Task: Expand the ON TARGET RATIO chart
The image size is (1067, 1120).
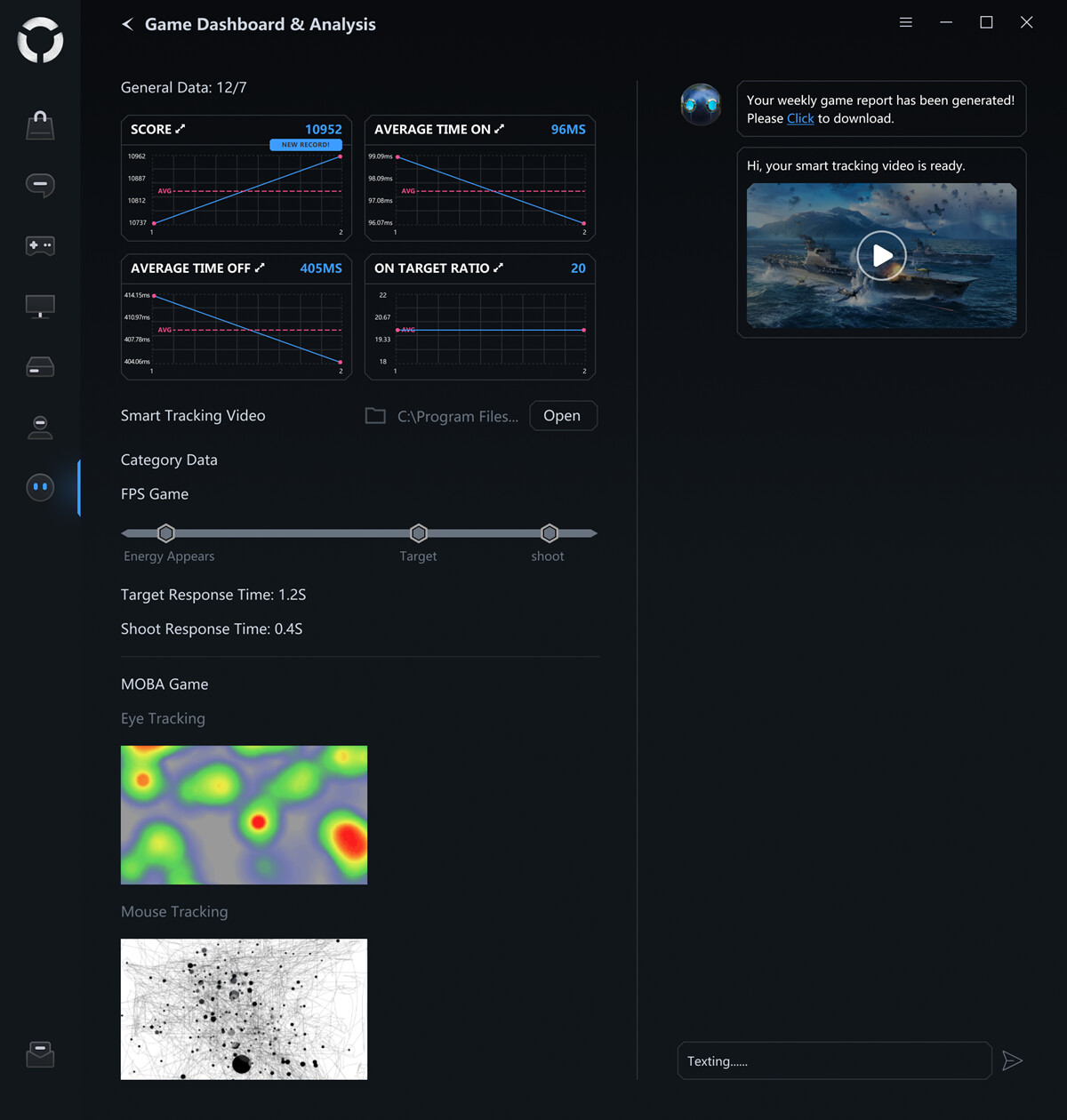Action: 498,268
